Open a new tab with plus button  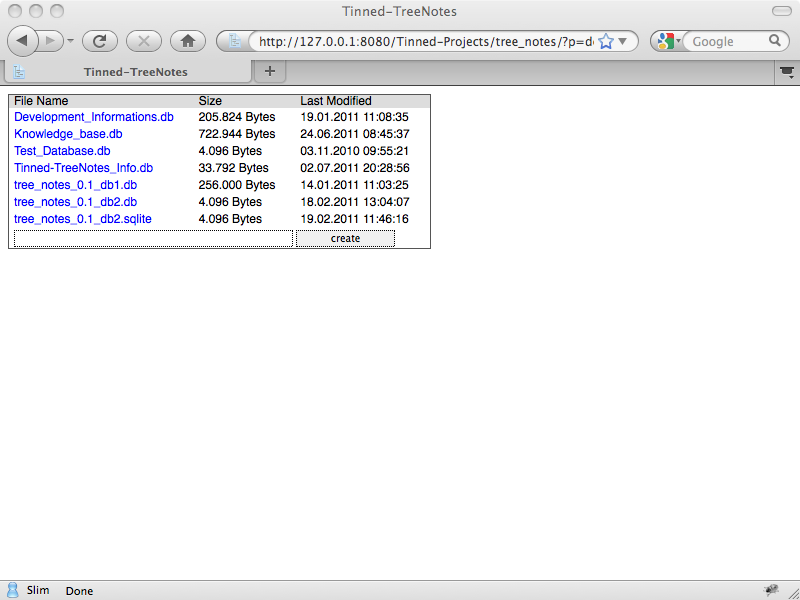pyautogui.click(x=270, y=71)
